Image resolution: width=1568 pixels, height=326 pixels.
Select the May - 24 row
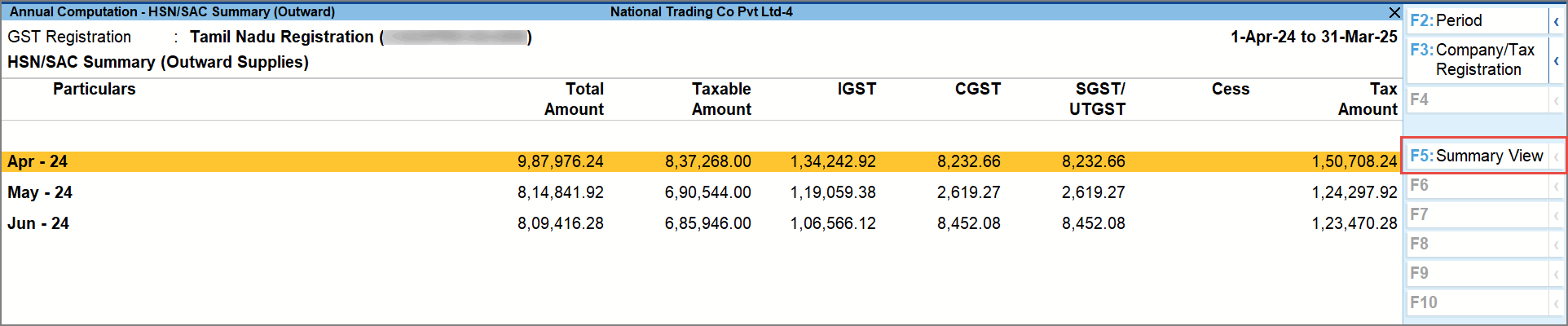40,192
